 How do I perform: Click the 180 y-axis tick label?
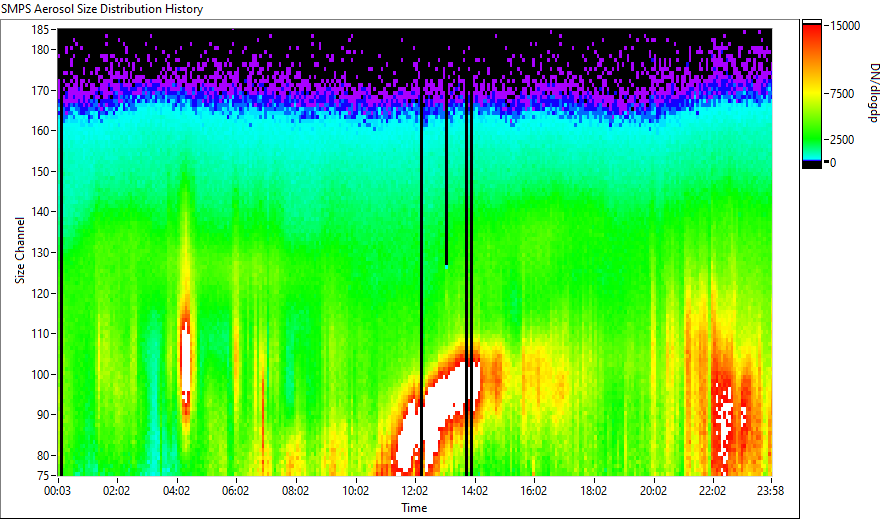(x=39, y=50)
